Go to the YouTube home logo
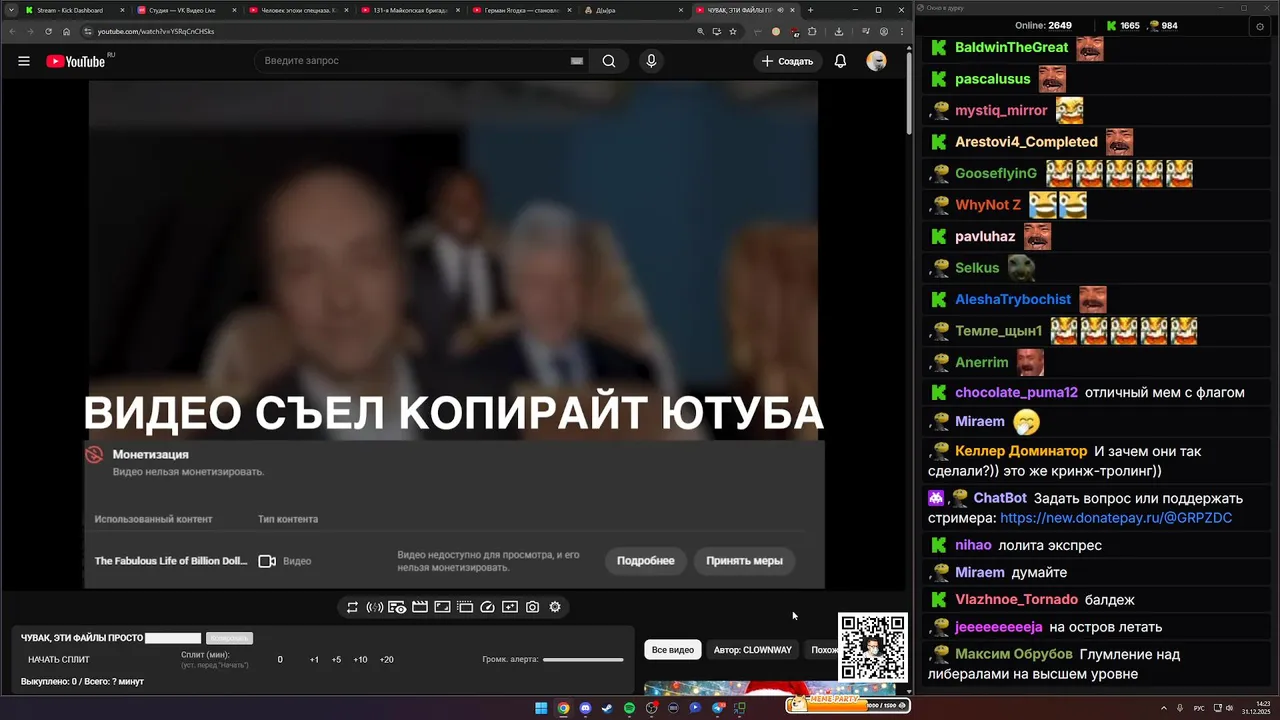Screen dimensions: 1280x720 [x=76, y=61]
